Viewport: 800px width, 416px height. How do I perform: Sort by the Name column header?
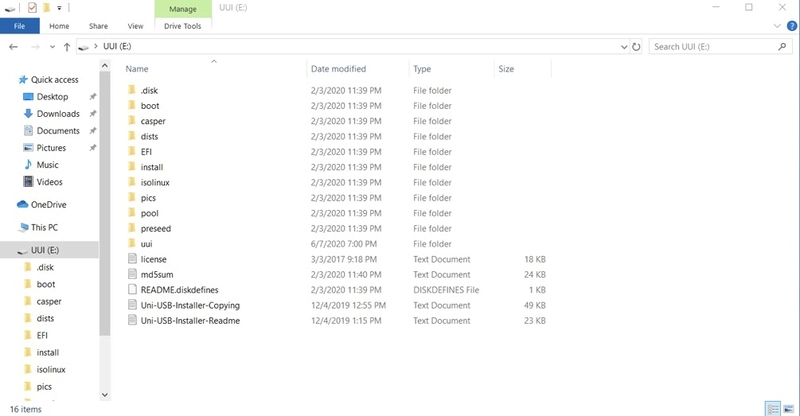tap(137, 69)
